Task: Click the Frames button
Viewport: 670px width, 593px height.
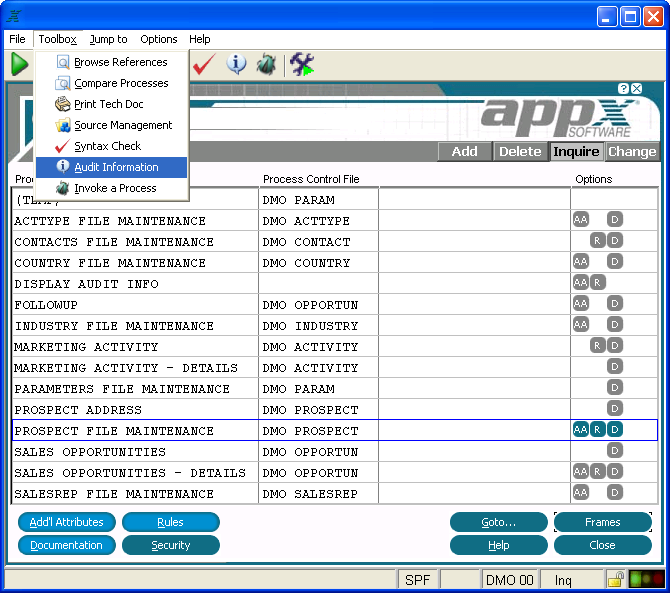Action: coord(602,522)
